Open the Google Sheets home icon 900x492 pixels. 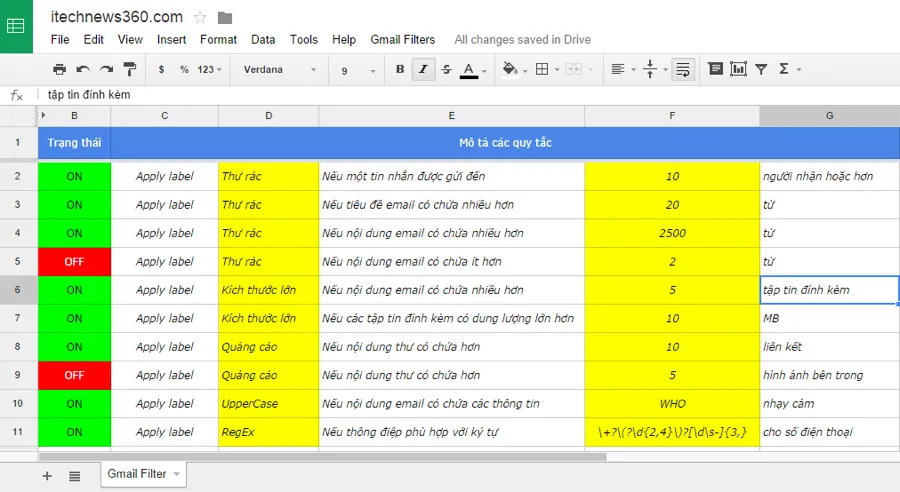[15, 26]
